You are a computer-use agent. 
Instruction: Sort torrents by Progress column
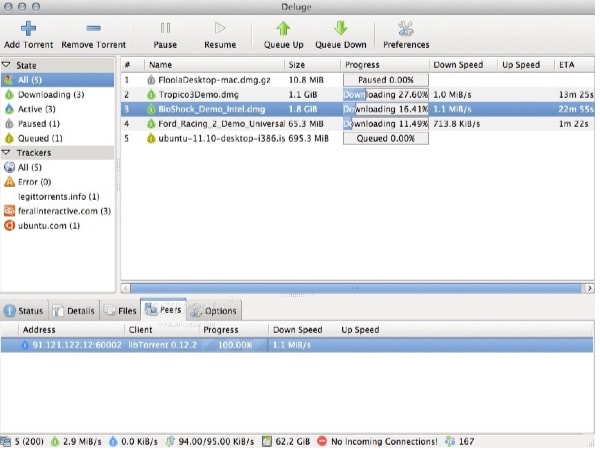pyautogui.click(x=385, y=65)
